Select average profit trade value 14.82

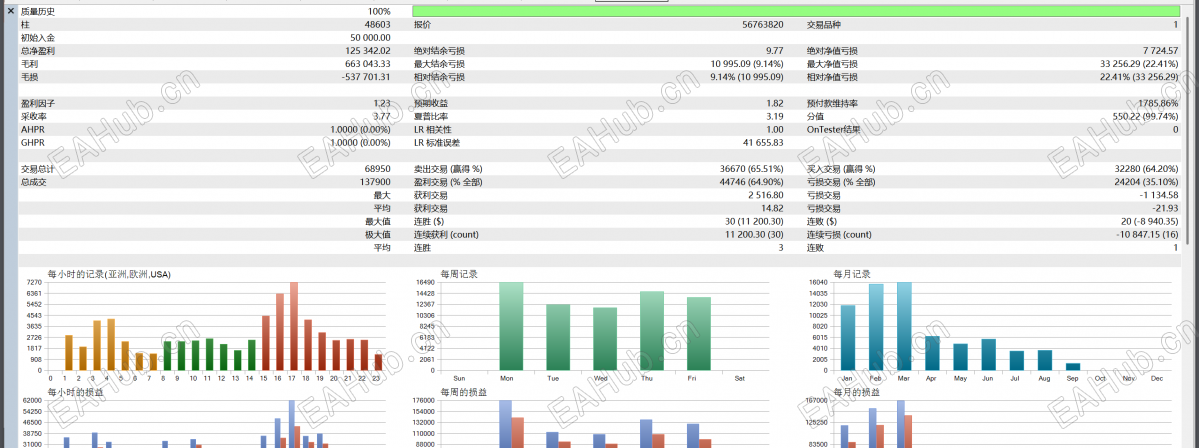[x=772, y=208]
